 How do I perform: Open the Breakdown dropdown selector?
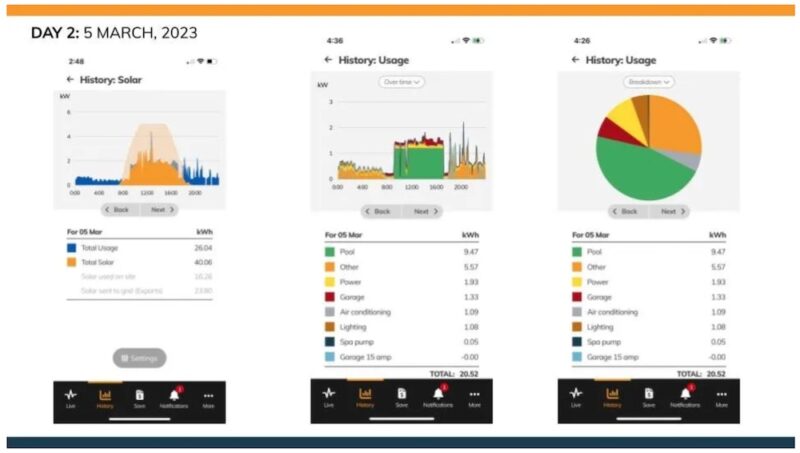click(x=648, y=82)
